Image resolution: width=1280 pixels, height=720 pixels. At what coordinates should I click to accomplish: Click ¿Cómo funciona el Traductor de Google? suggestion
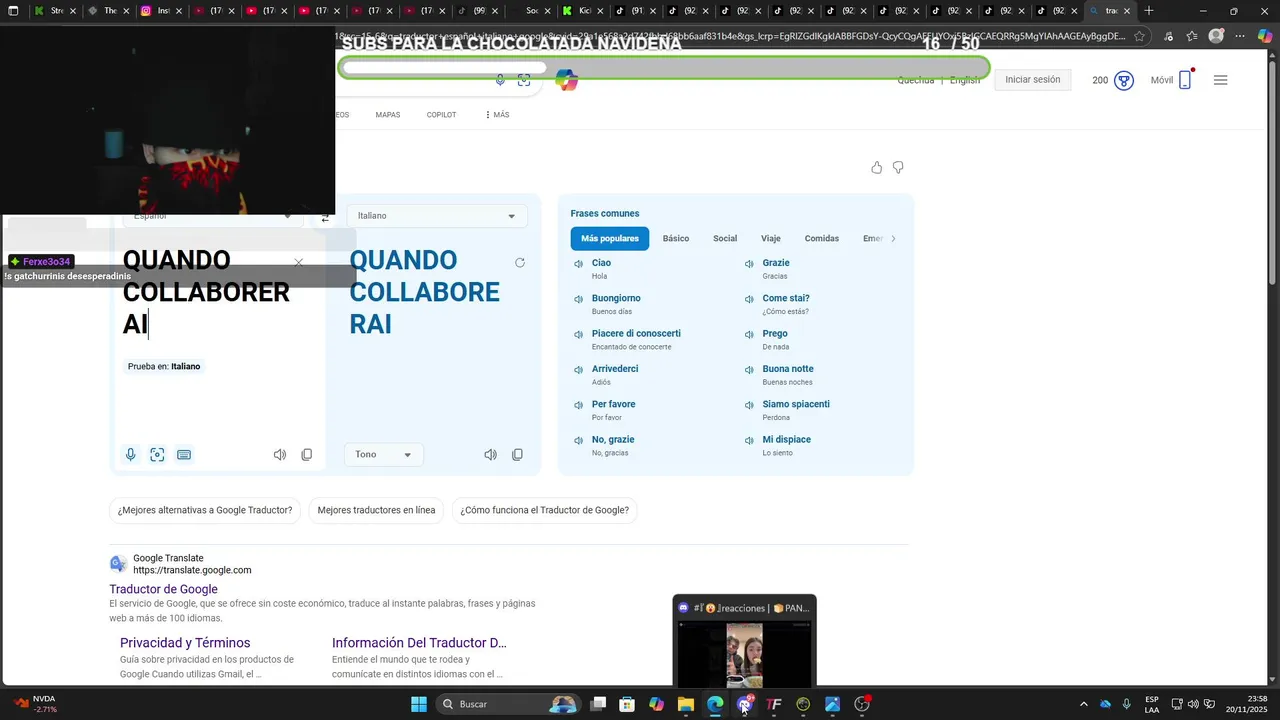coord(545,510)
